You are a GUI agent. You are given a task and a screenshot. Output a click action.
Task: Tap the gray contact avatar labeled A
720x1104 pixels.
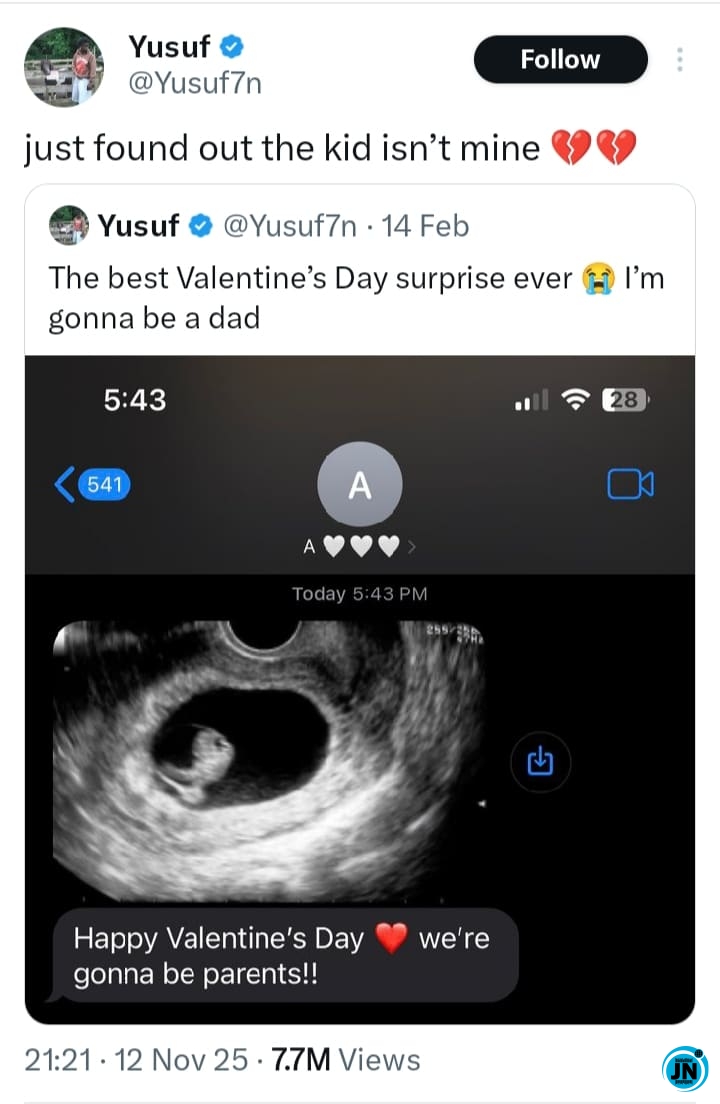[x=359, y=485]
